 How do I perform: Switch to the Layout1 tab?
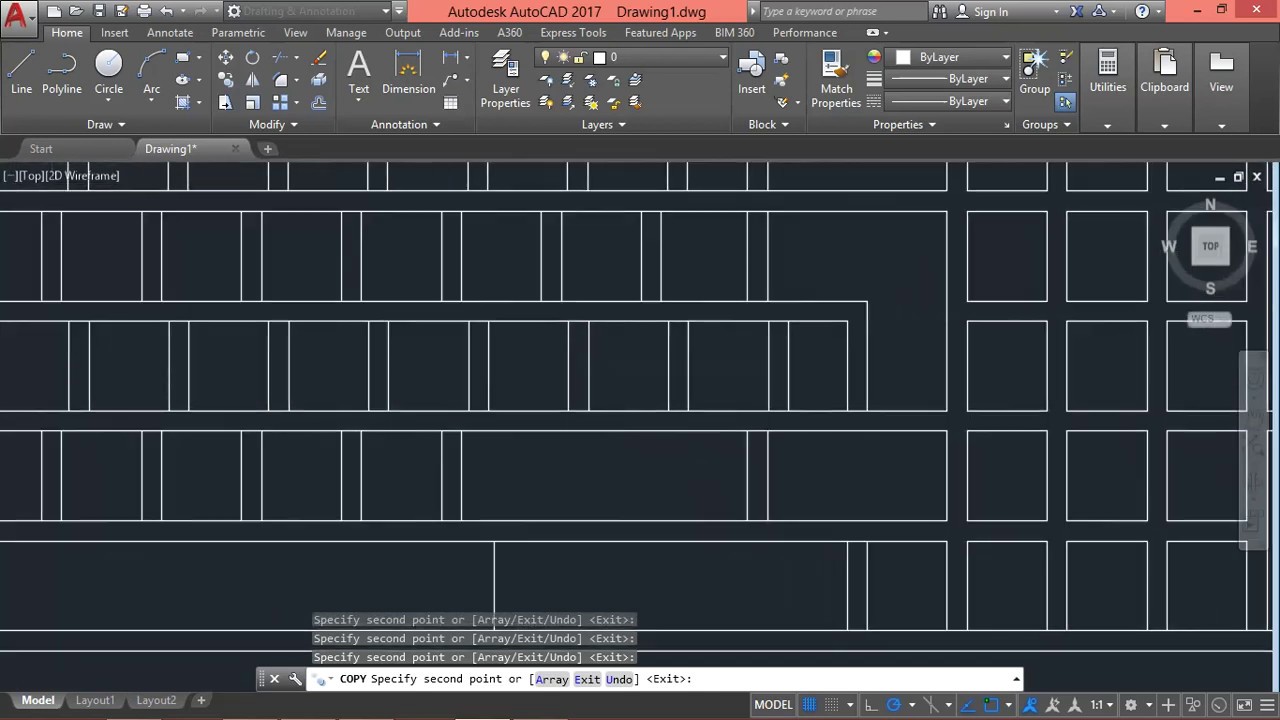[95, 700]
